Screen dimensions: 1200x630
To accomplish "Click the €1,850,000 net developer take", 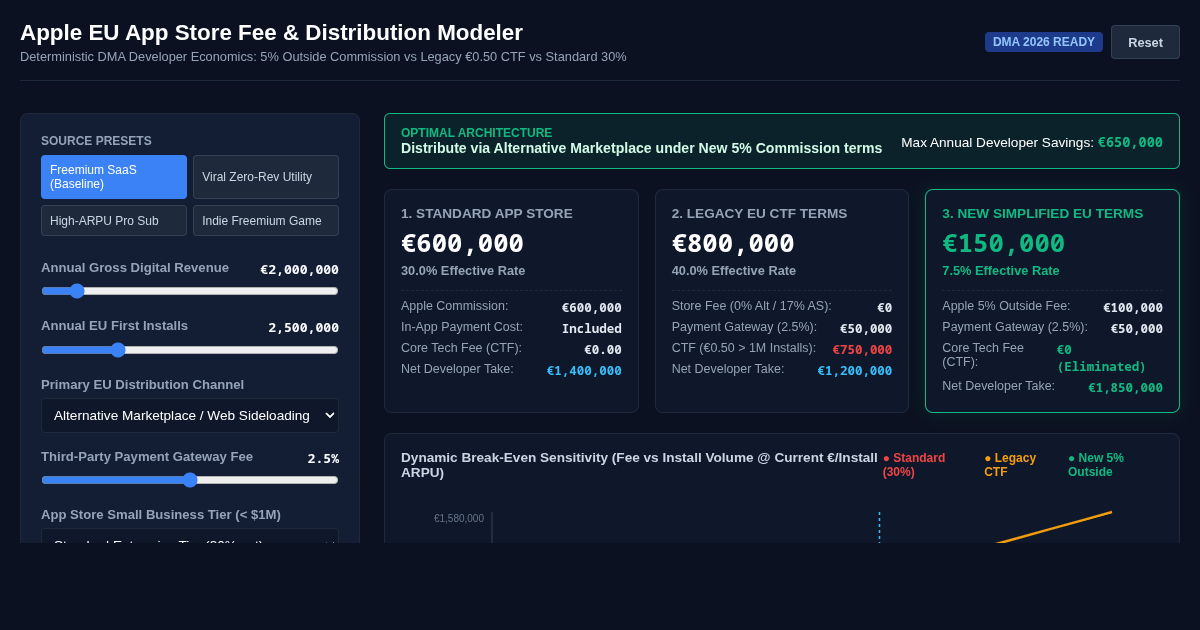I will tap(1125, 387).
